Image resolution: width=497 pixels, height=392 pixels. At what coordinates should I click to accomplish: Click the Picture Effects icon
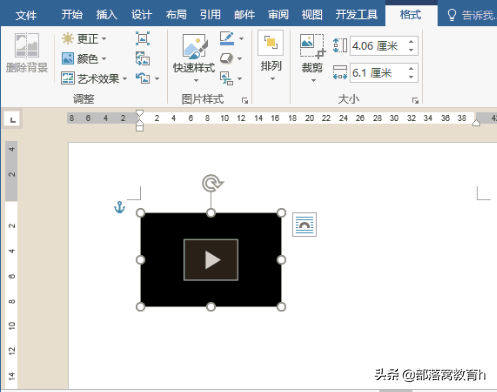point(226,58)
